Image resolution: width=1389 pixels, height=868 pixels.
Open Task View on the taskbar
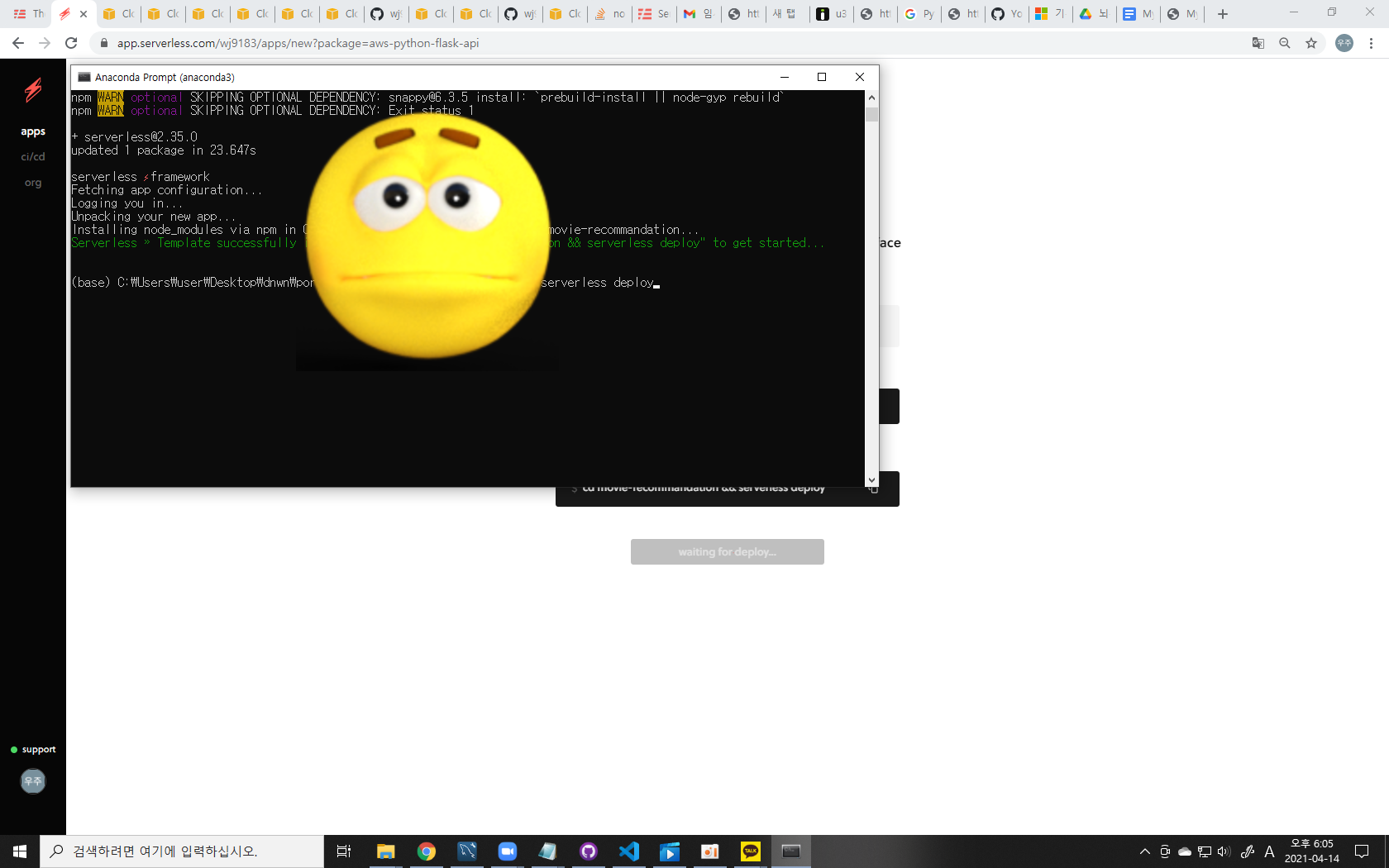344,851
